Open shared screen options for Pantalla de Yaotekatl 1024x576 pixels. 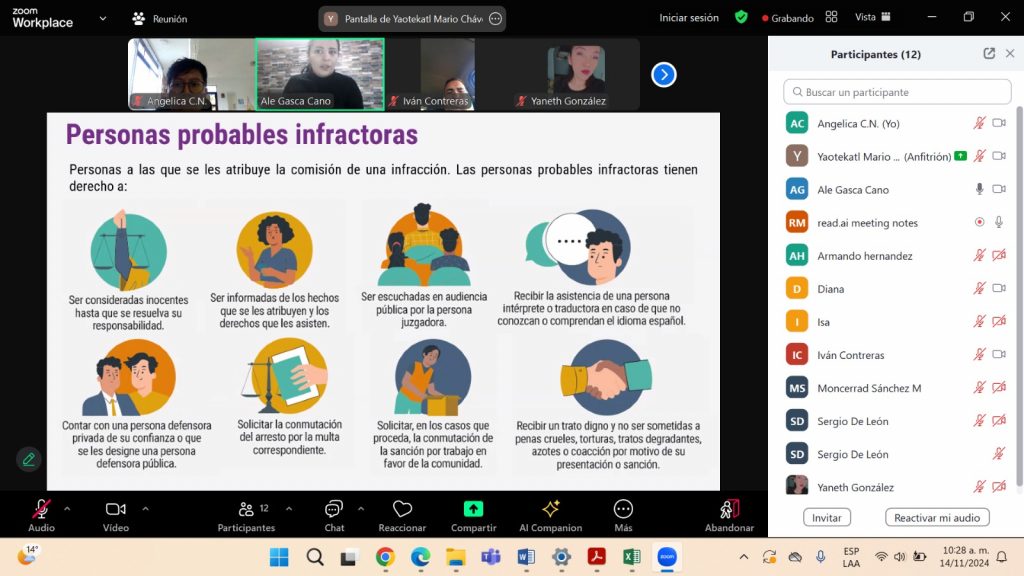click(495, 18)
